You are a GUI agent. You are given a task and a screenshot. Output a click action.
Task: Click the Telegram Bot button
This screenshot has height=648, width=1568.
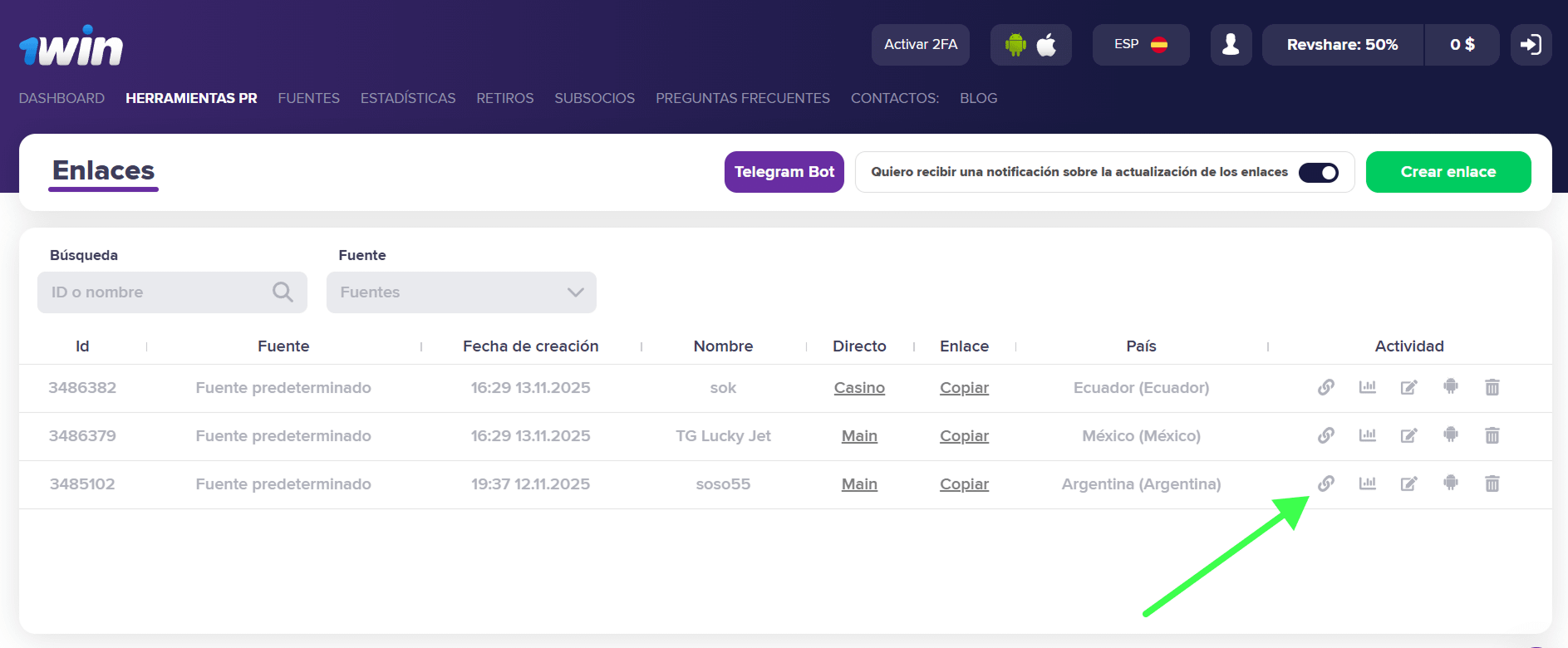coord(784,172)
